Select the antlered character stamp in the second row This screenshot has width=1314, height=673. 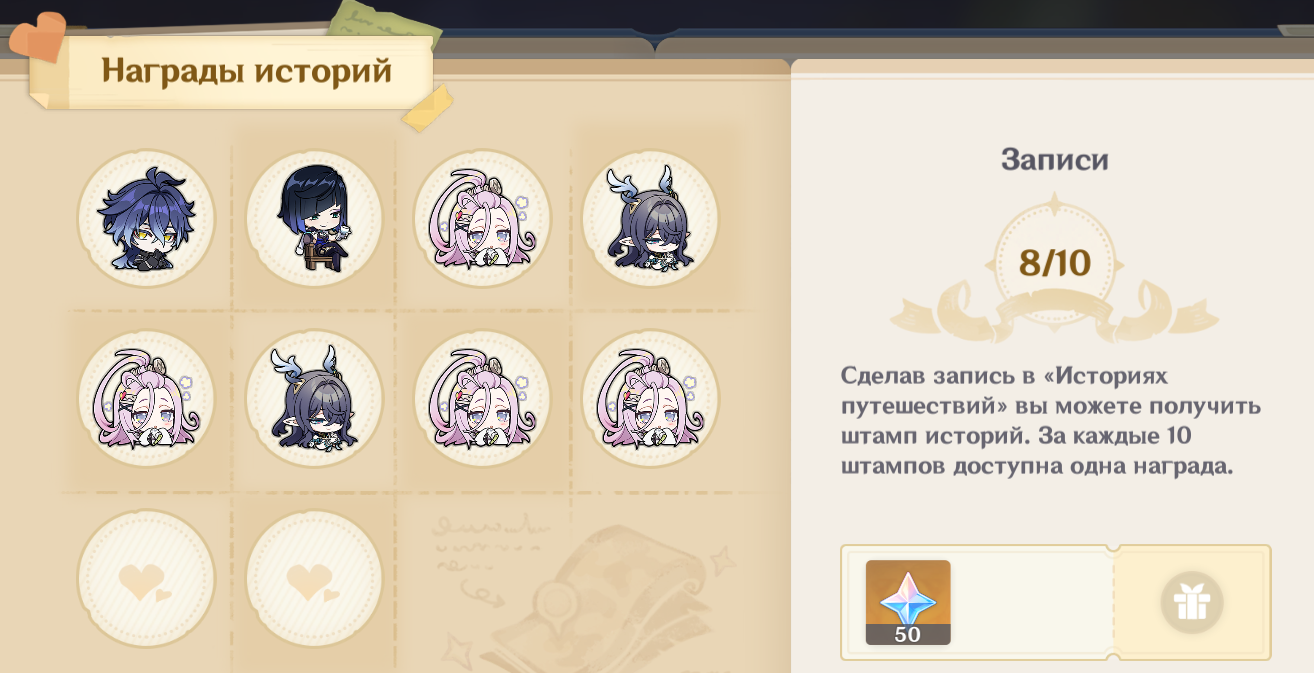pos(314,399)
